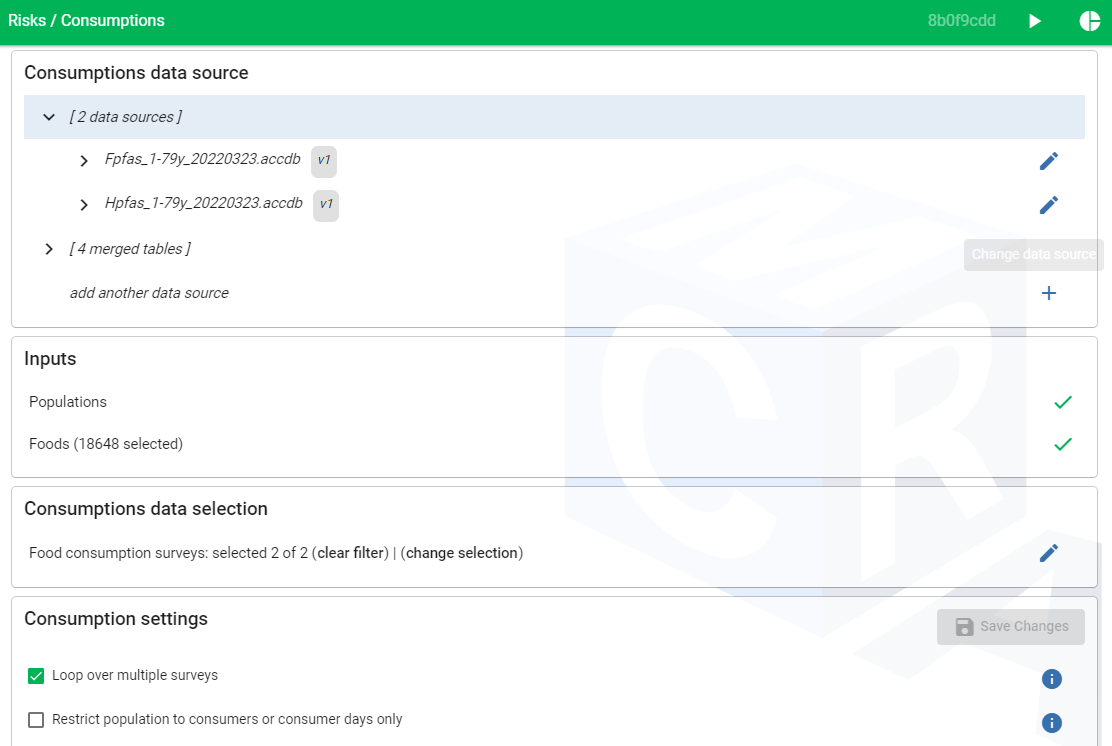Expand the Hpfas_1-79y_20220323.accdb entry

(x=84, y=205)
